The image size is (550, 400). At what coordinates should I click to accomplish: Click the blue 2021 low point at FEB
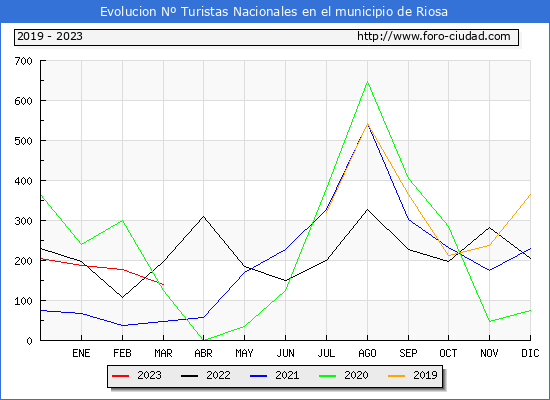tap(122, 325)
